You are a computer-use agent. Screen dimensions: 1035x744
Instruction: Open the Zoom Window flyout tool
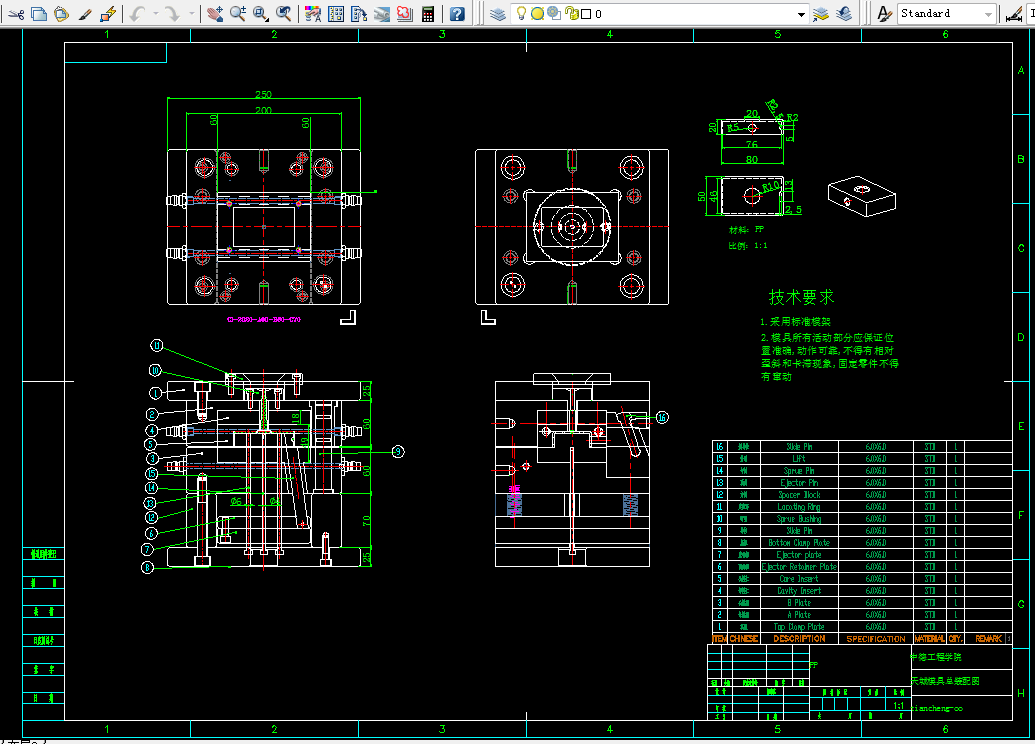pyautogui.click(x=261, y=13)
